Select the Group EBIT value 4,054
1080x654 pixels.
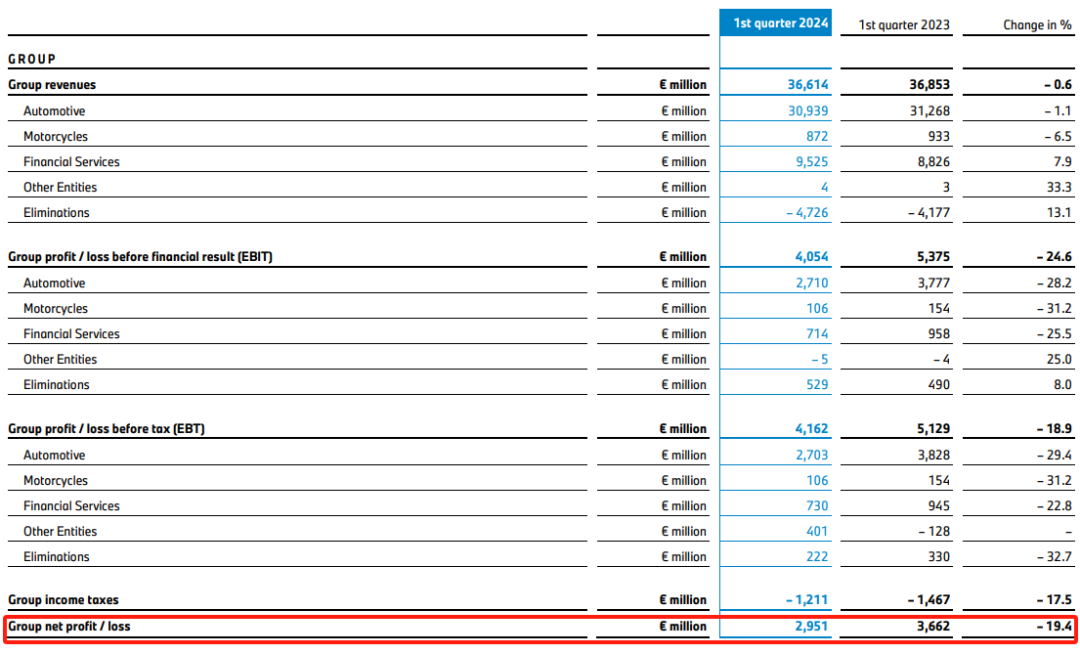coord(811,257)
